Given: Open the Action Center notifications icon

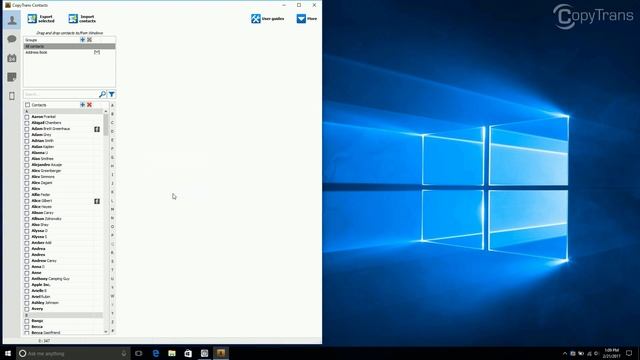Looking at the screenshot, I should pos(629,353).
